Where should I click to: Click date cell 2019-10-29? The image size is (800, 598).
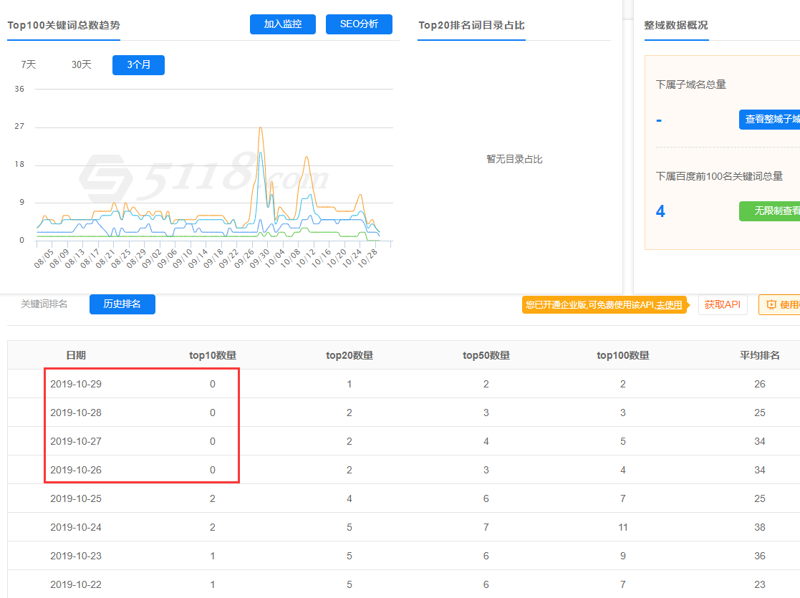click(76, 384)
